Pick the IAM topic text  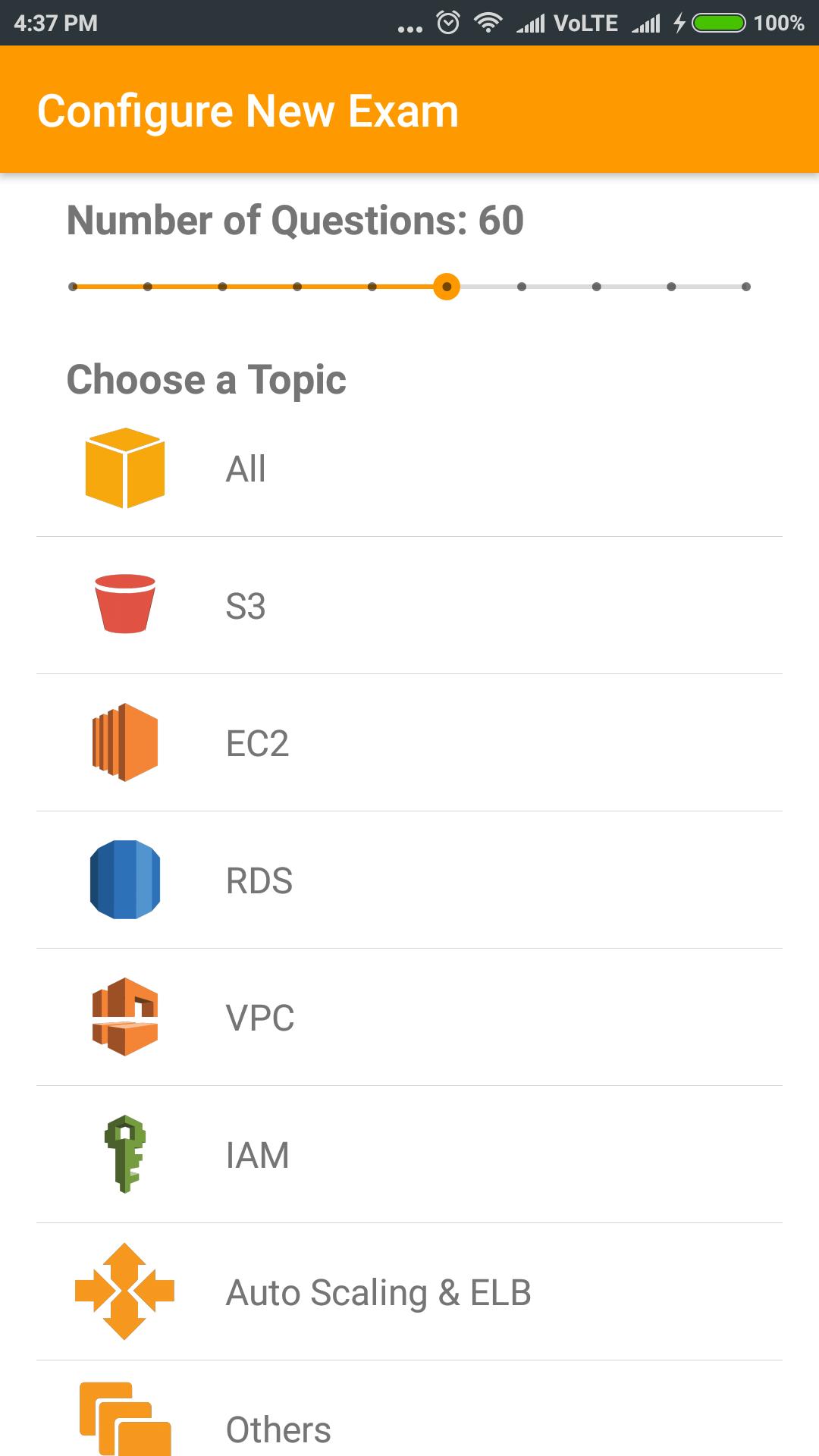(x=258, y=1155)
